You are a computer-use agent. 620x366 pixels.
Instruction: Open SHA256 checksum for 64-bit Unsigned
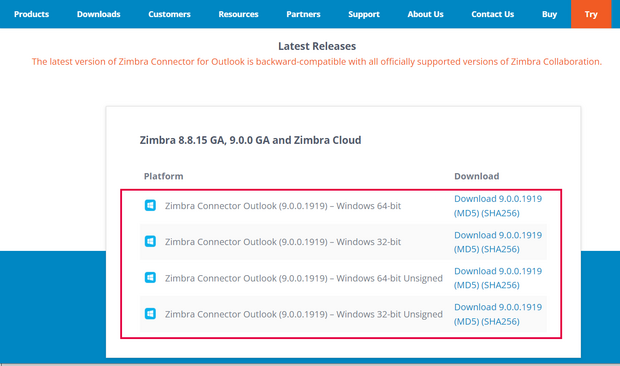pyautogui.click(x=500, y=285)
